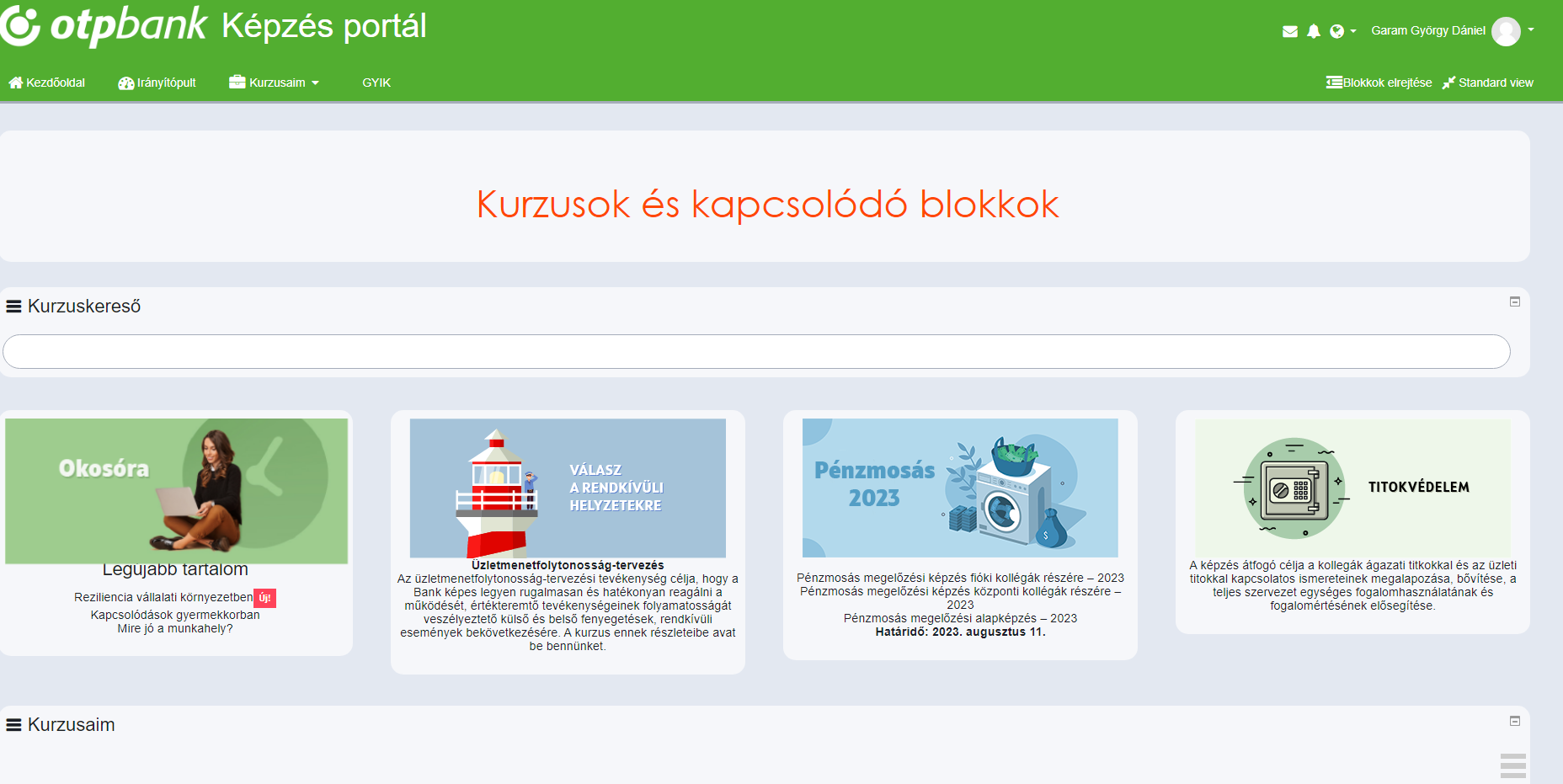Screen dimensions: 1563x784
Task: Open Reziliencia vállalati környezetben link
Action: [x=163, y=597]
